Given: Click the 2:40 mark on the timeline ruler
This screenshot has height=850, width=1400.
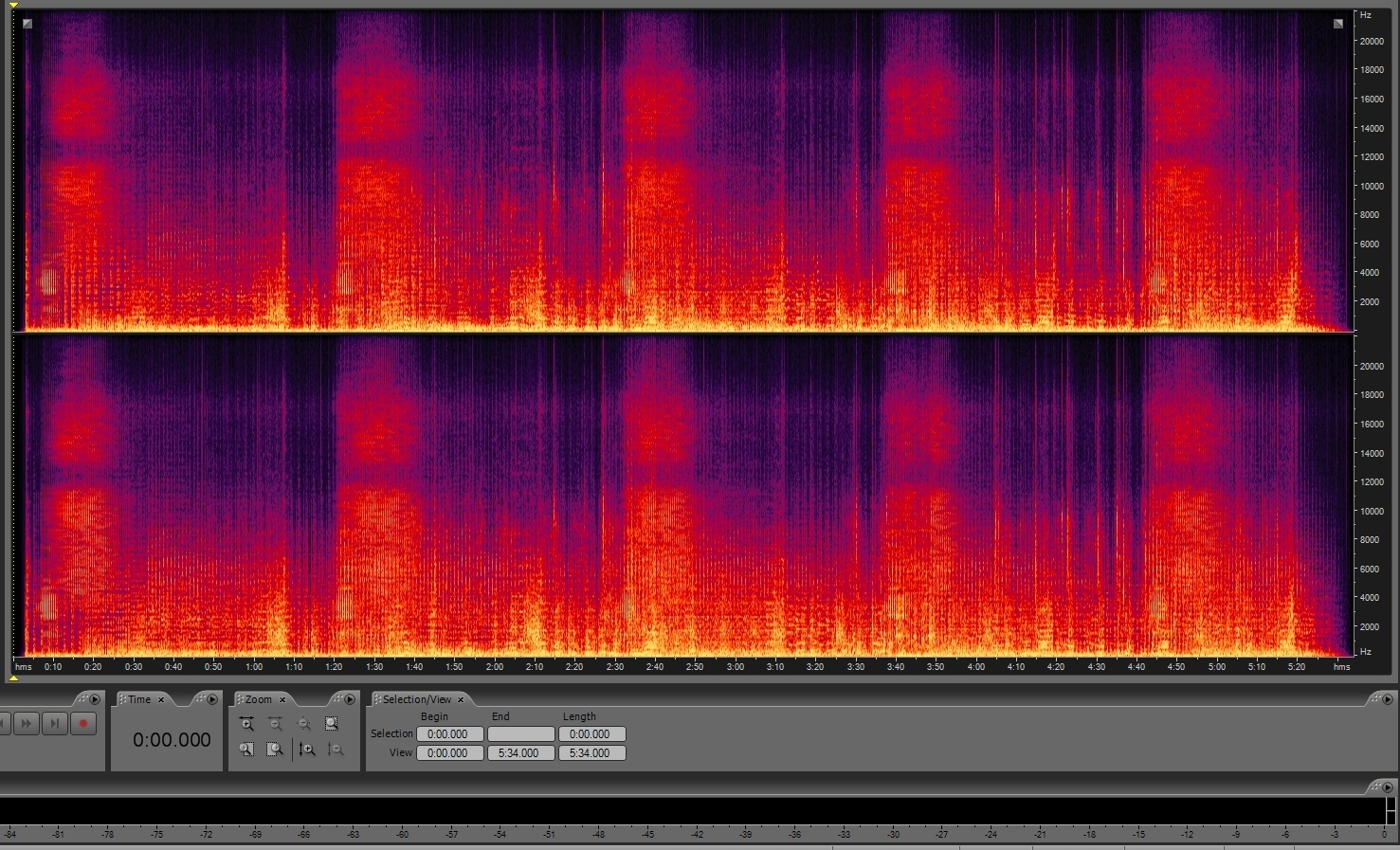Looking at the screenshot, I should pyautogui.click(x=655, y=667).
